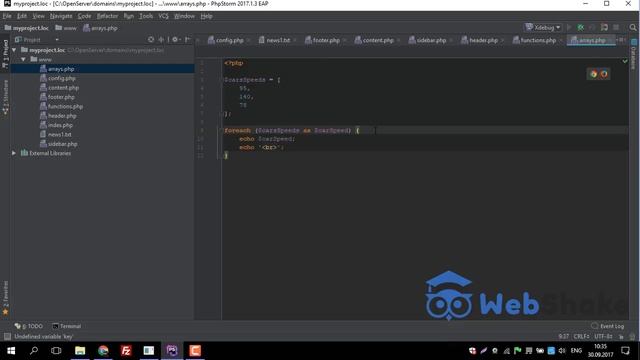The height and width of the screenshot is (360, 640).
Task: Open the Navigate menu
Action: pos(61,16)
